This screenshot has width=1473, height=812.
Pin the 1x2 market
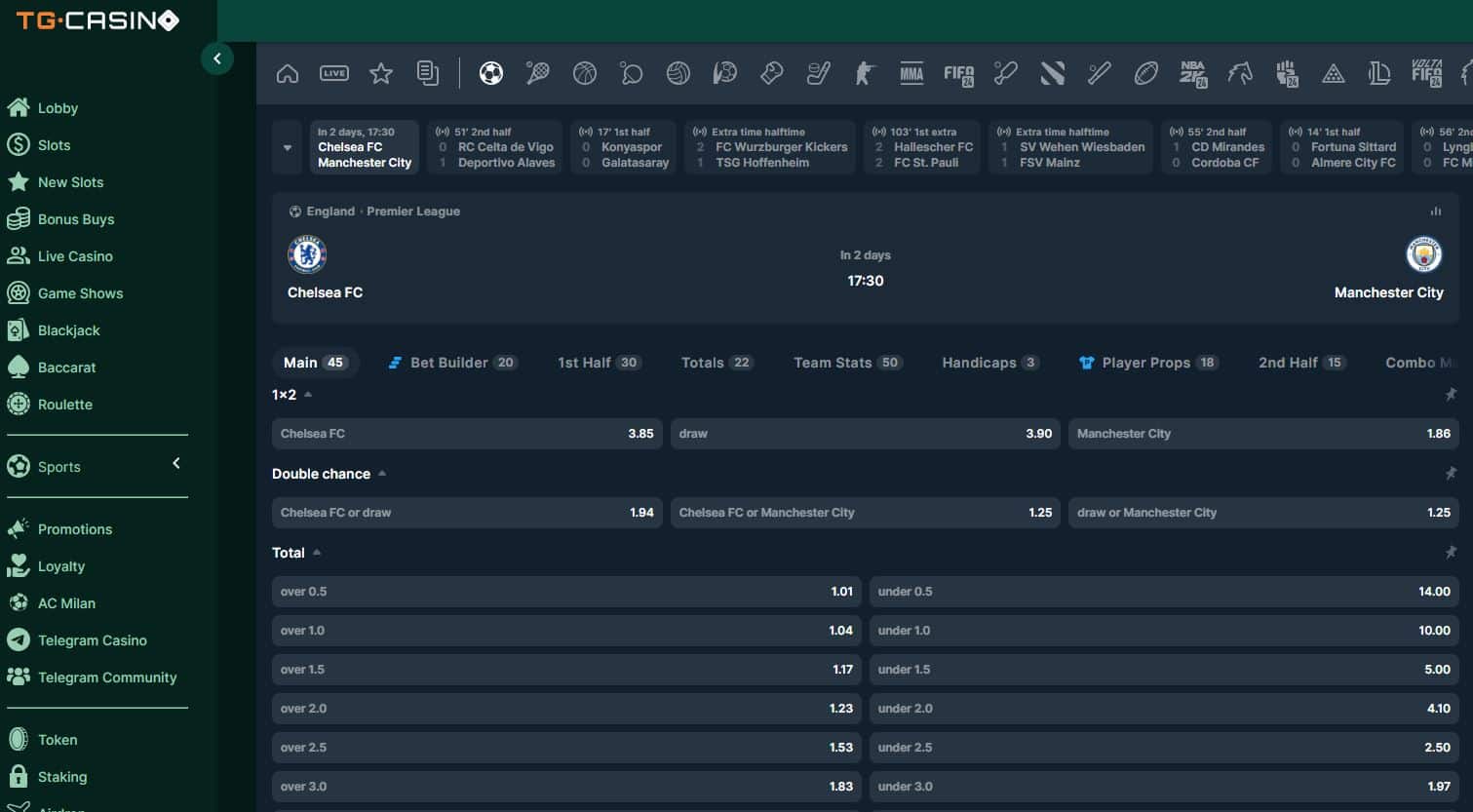[1451, 394]
